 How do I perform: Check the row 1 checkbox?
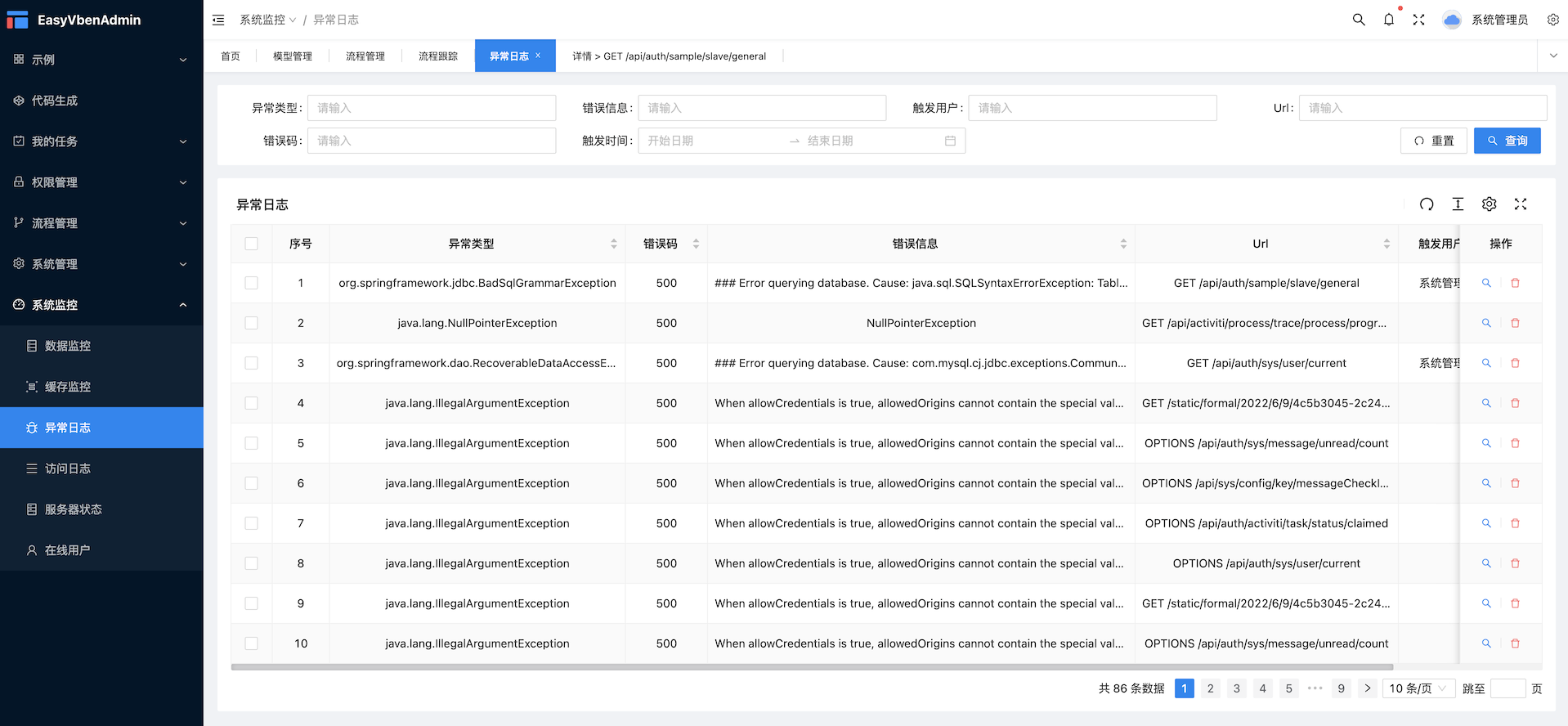pyautogui.click(x=251, y=283)
